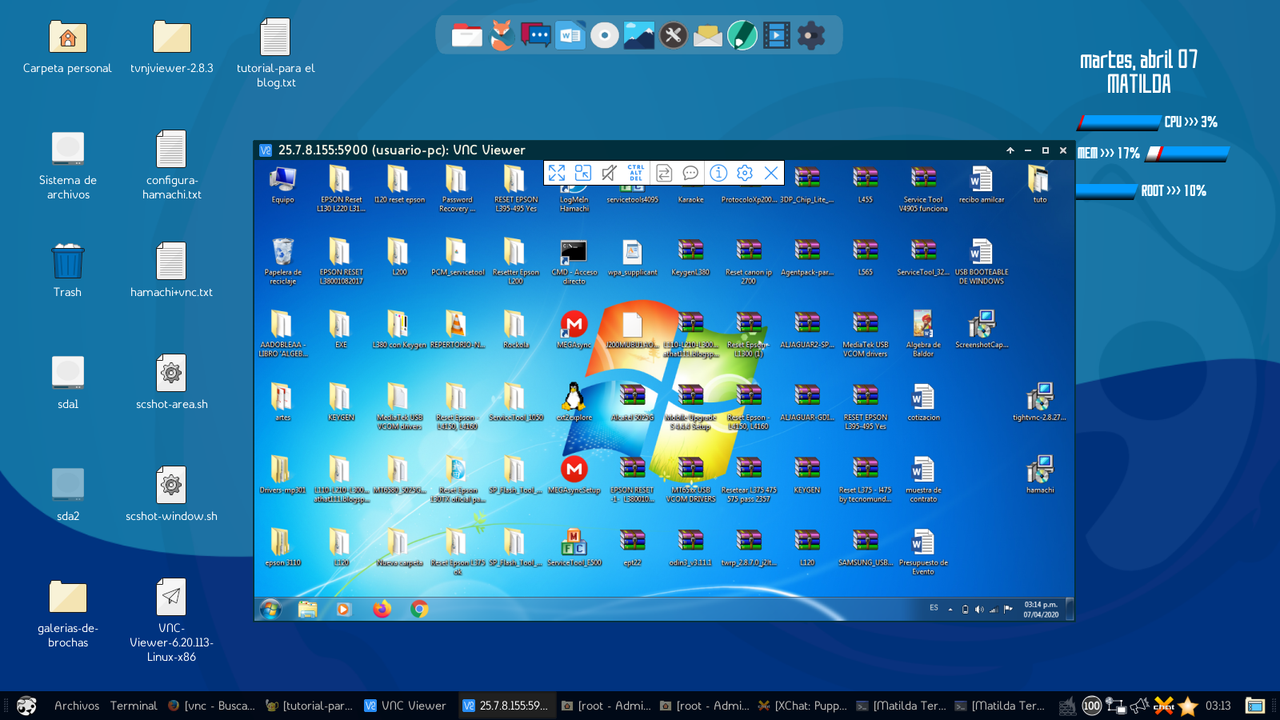Select Presupuesto de Evento document
The height and width of the screenshot is (720, 1280).
coord(923,552)
